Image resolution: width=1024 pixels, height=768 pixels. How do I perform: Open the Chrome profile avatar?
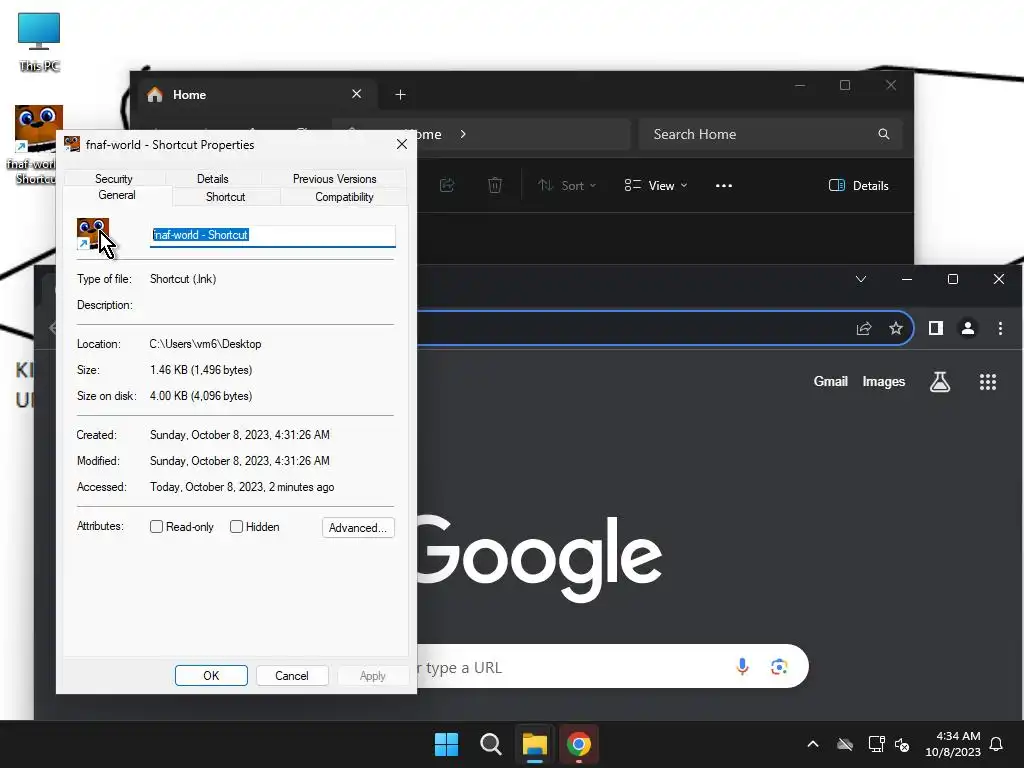(968, 328)
